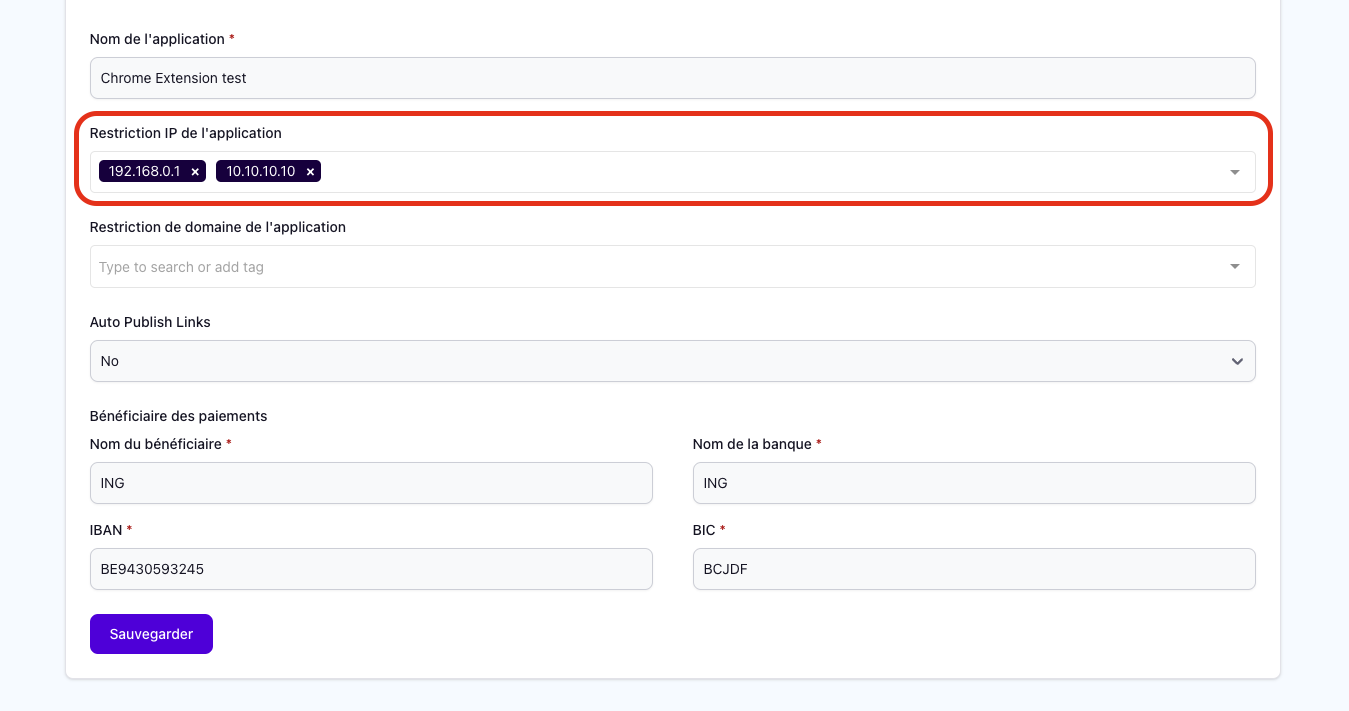
Task: Select the 10.10.10.10 tag text
Action: pyautogui.click(x=260, y=172)
